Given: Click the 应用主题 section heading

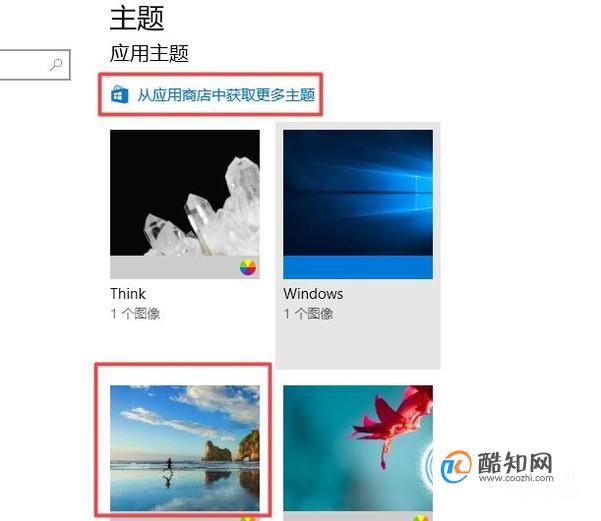Looking at the screenshot, I should (x=149, y=53).
